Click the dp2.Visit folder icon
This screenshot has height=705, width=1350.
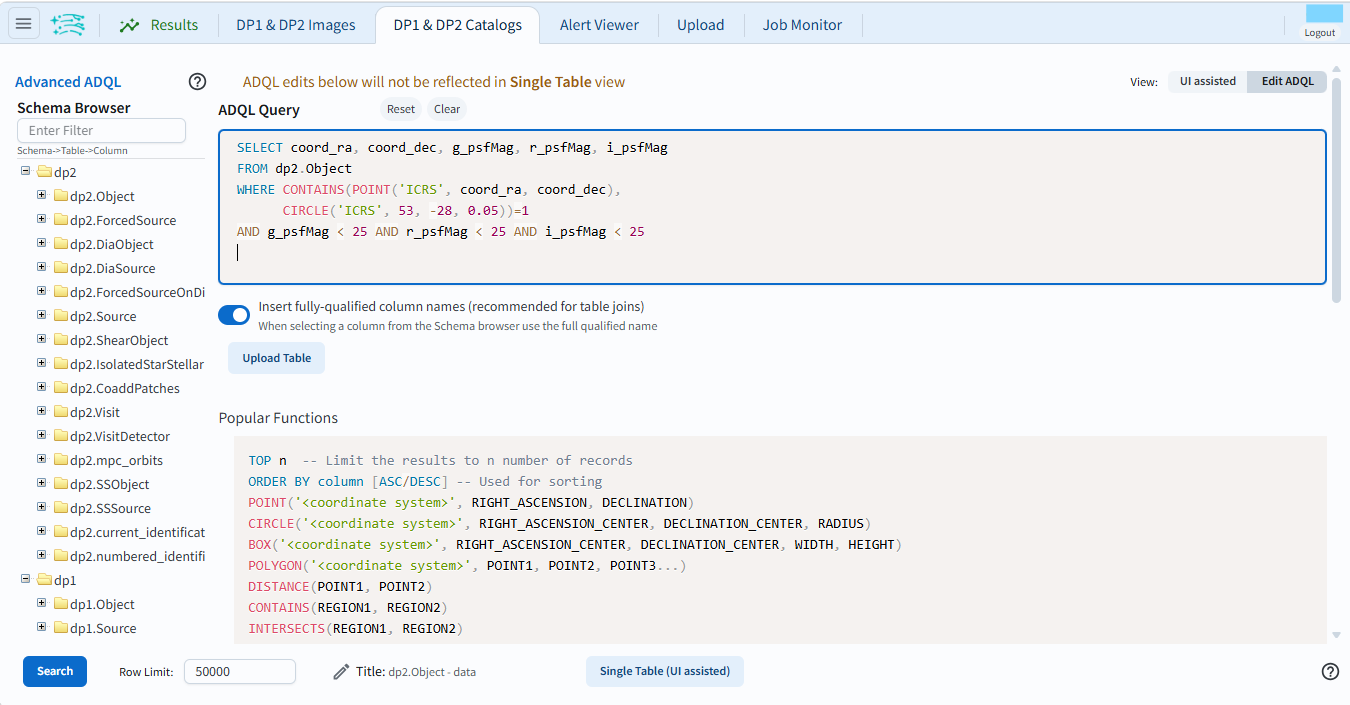pos(60,412)
